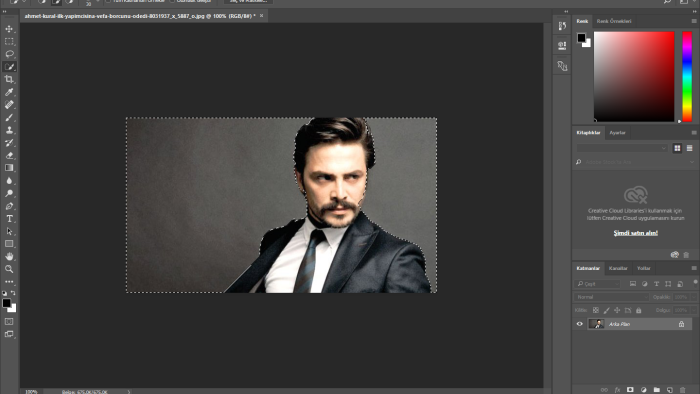Change screen mode at toolbar bottom
700x394 pixels.
(x=9, y=334)
